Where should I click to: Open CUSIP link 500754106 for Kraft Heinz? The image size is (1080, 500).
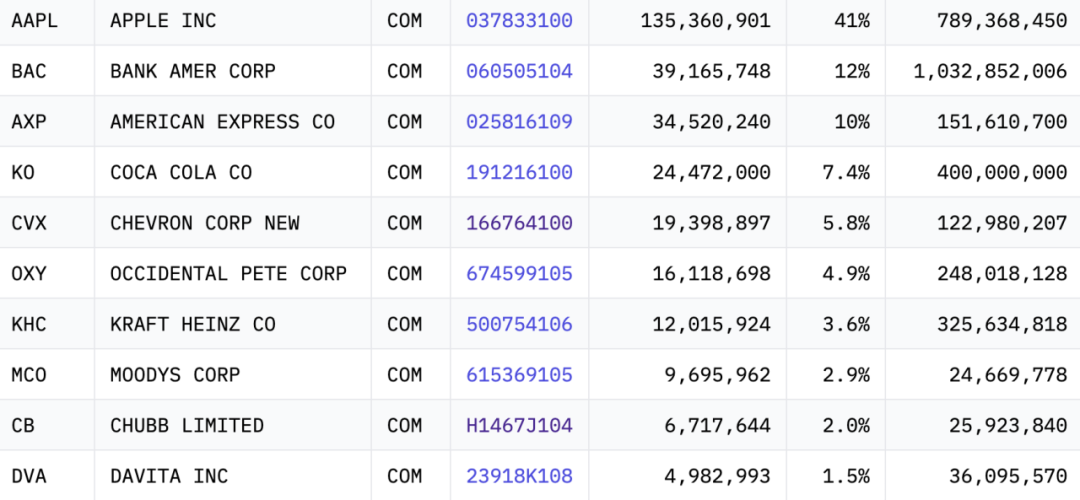519,324
